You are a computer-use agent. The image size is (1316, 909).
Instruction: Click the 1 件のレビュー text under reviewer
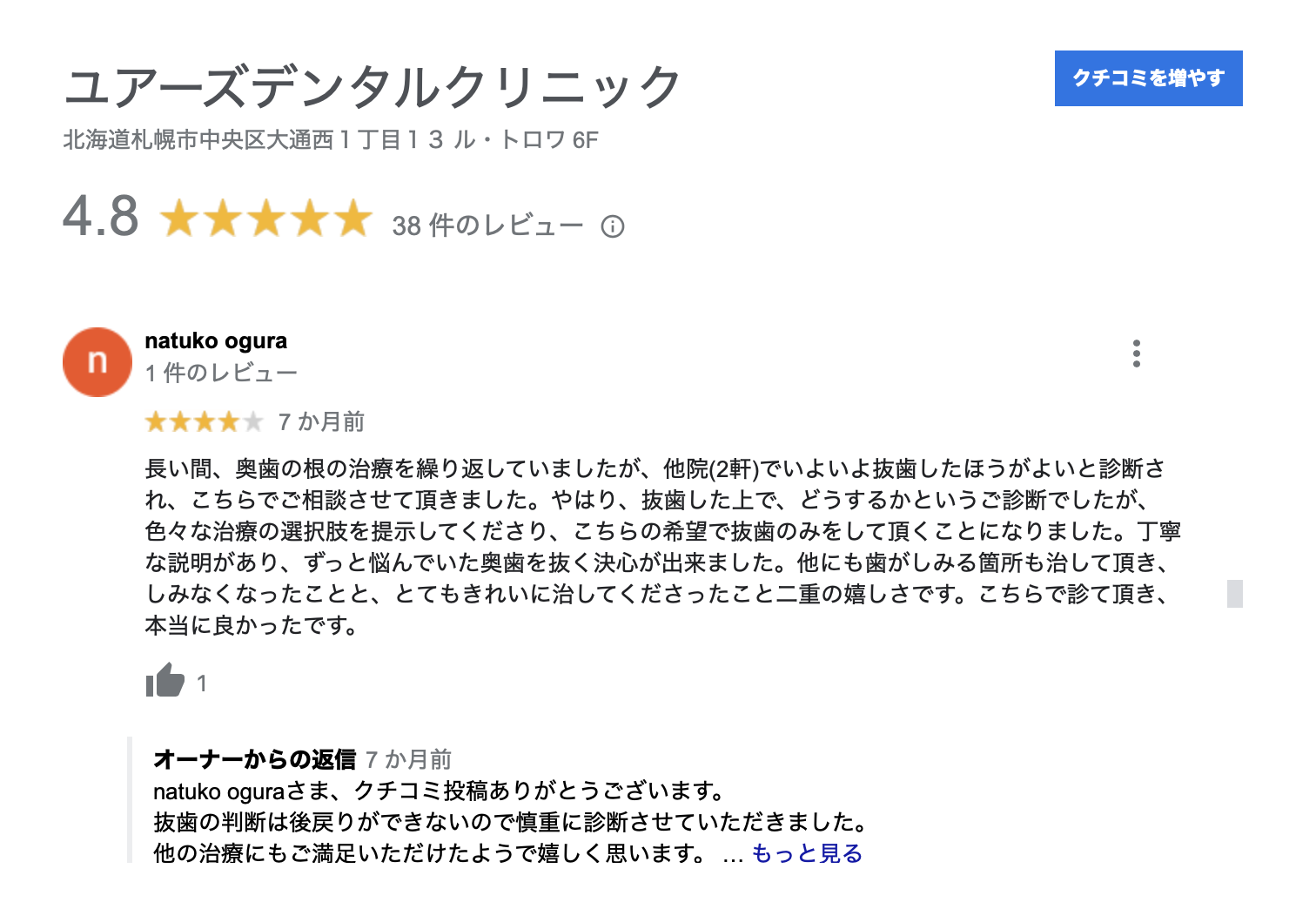pos(221,374)
